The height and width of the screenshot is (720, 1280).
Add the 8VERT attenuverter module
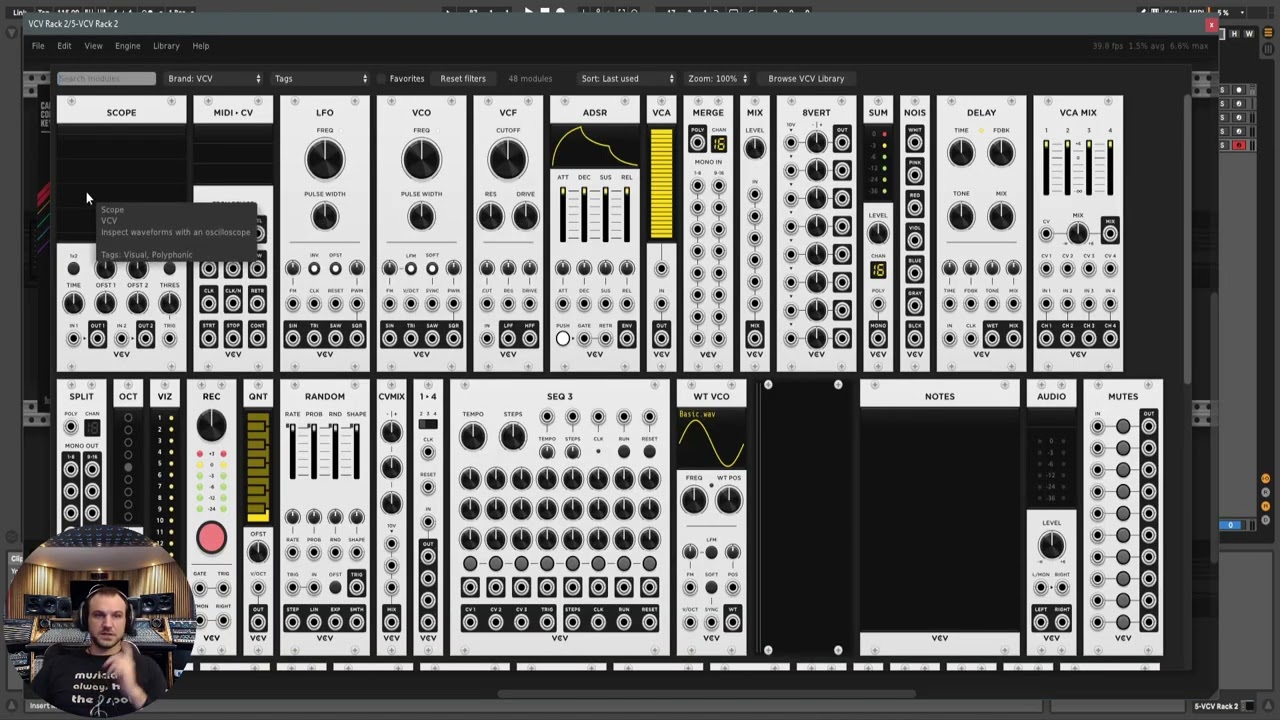pos(816,234)
